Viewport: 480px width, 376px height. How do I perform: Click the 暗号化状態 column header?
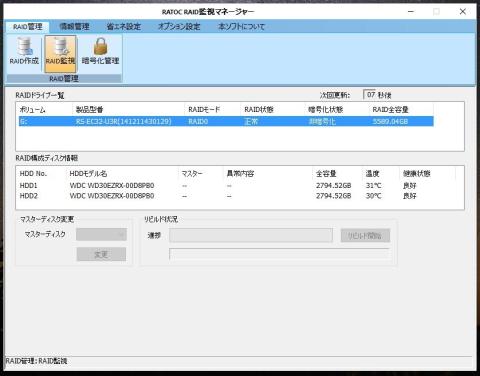[326, 110]
